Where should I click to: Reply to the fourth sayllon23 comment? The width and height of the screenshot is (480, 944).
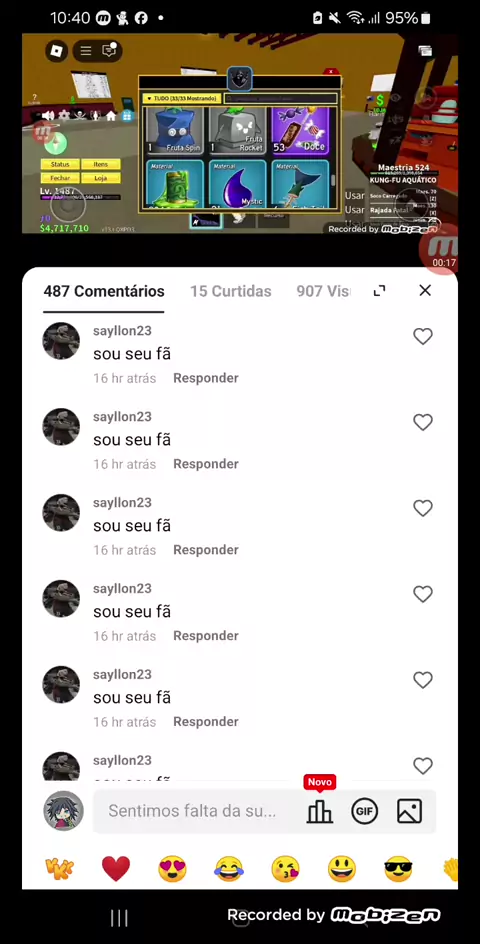point(206,636)
